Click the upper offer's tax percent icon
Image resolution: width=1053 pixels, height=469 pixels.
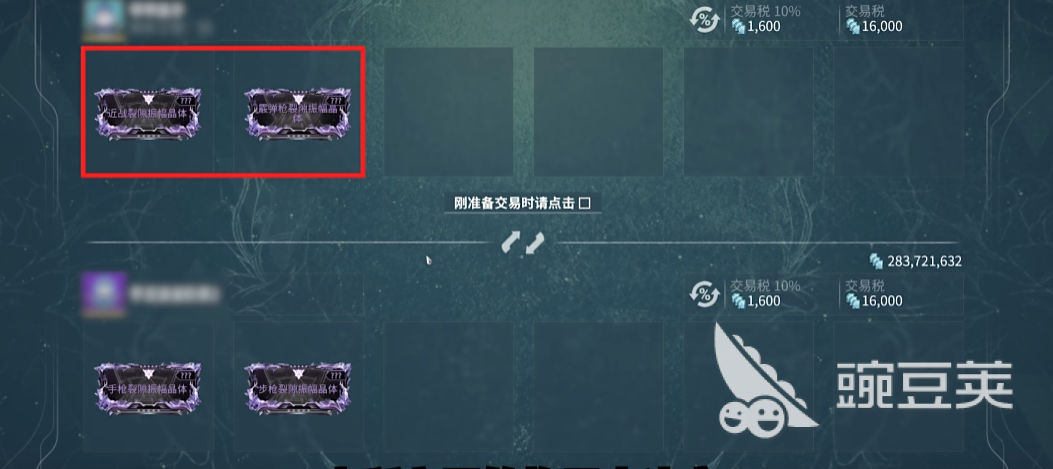(x=704, y=19)
